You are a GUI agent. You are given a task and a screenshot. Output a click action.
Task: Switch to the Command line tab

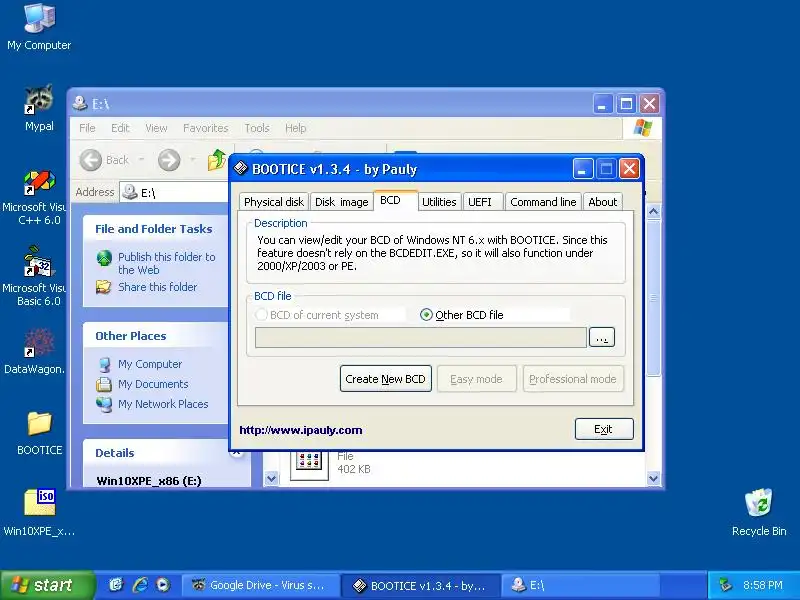point(543,202)
